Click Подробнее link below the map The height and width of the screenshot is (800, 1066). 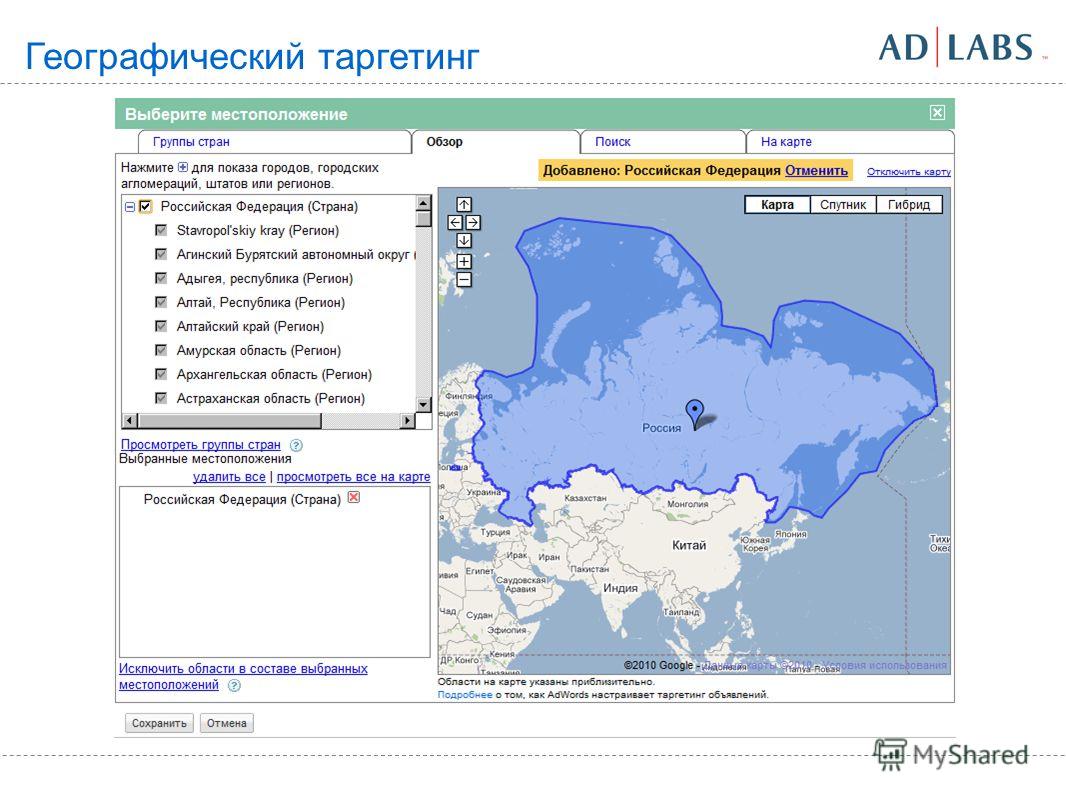(x=465, y=695)
